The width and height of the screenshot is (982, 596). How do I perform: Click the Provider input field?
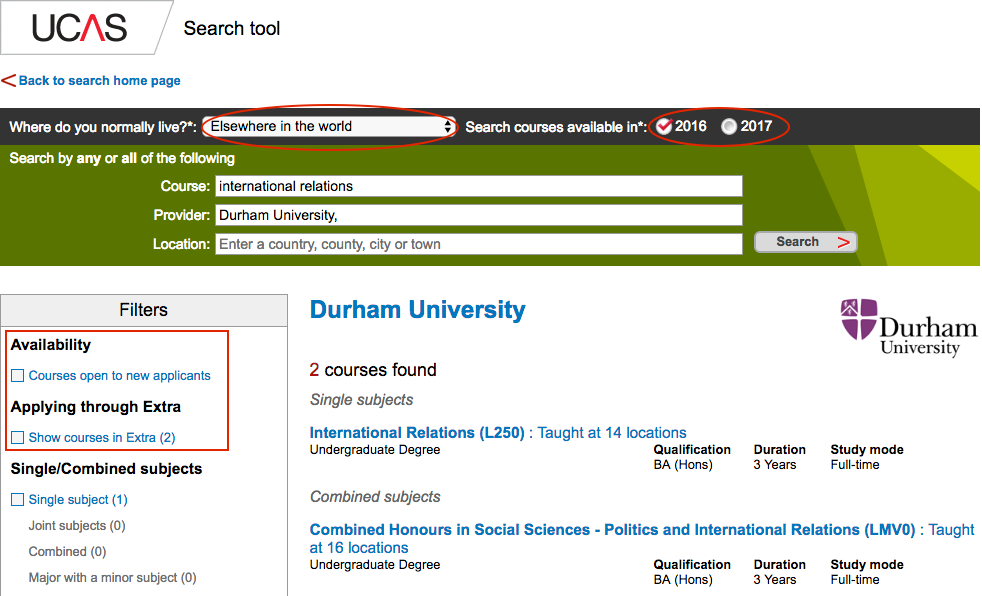478,215
